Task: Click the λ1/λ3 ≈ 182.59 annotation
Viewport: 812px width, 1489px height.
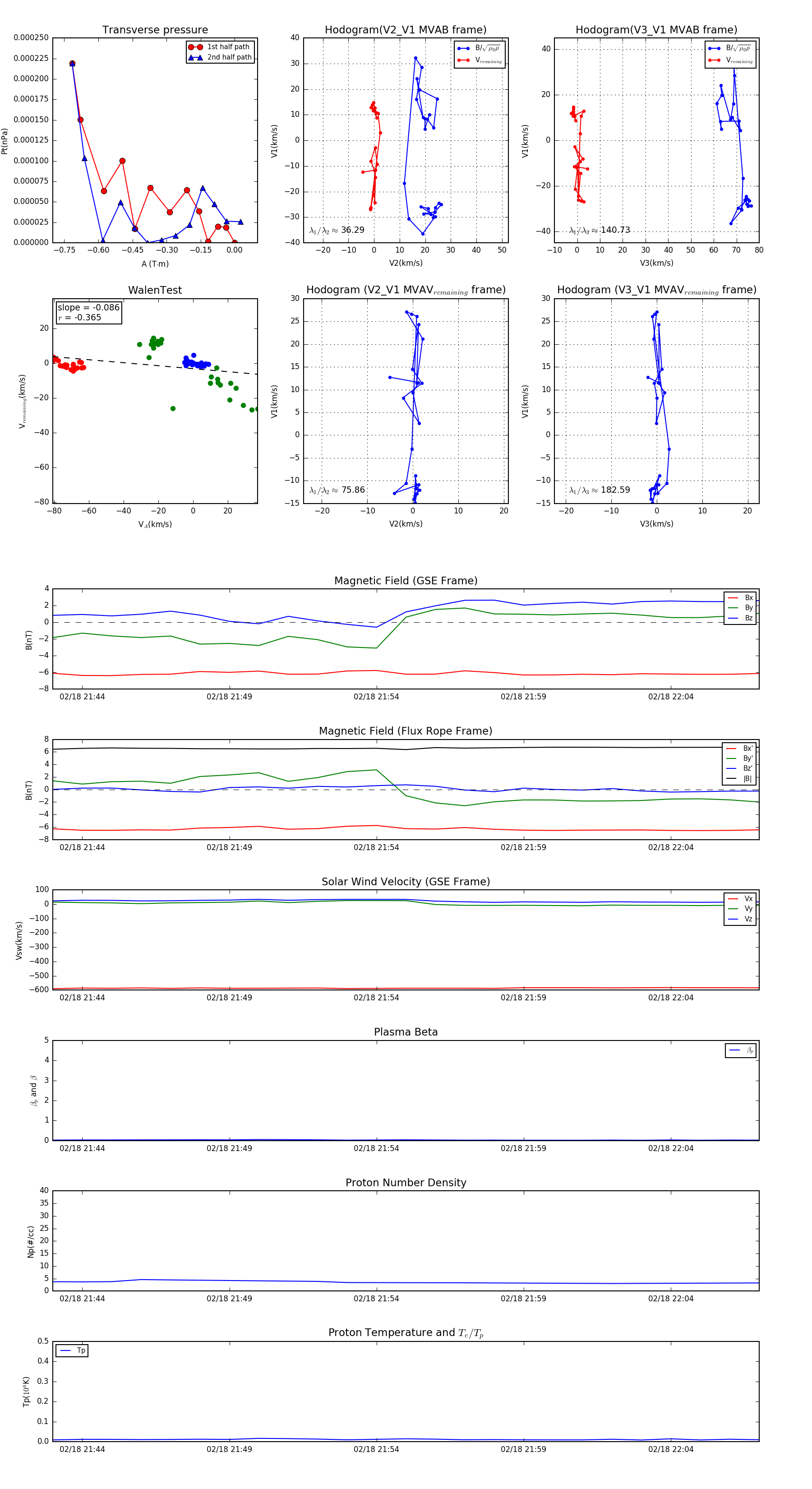Action: 600,490
